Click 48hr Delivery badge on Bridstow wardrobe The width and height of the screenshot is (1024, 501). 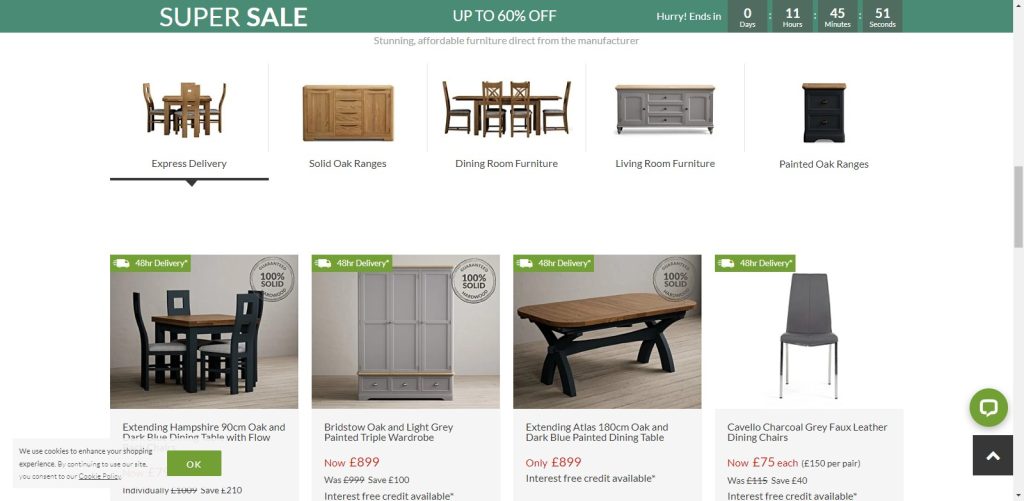coord(352,263)
